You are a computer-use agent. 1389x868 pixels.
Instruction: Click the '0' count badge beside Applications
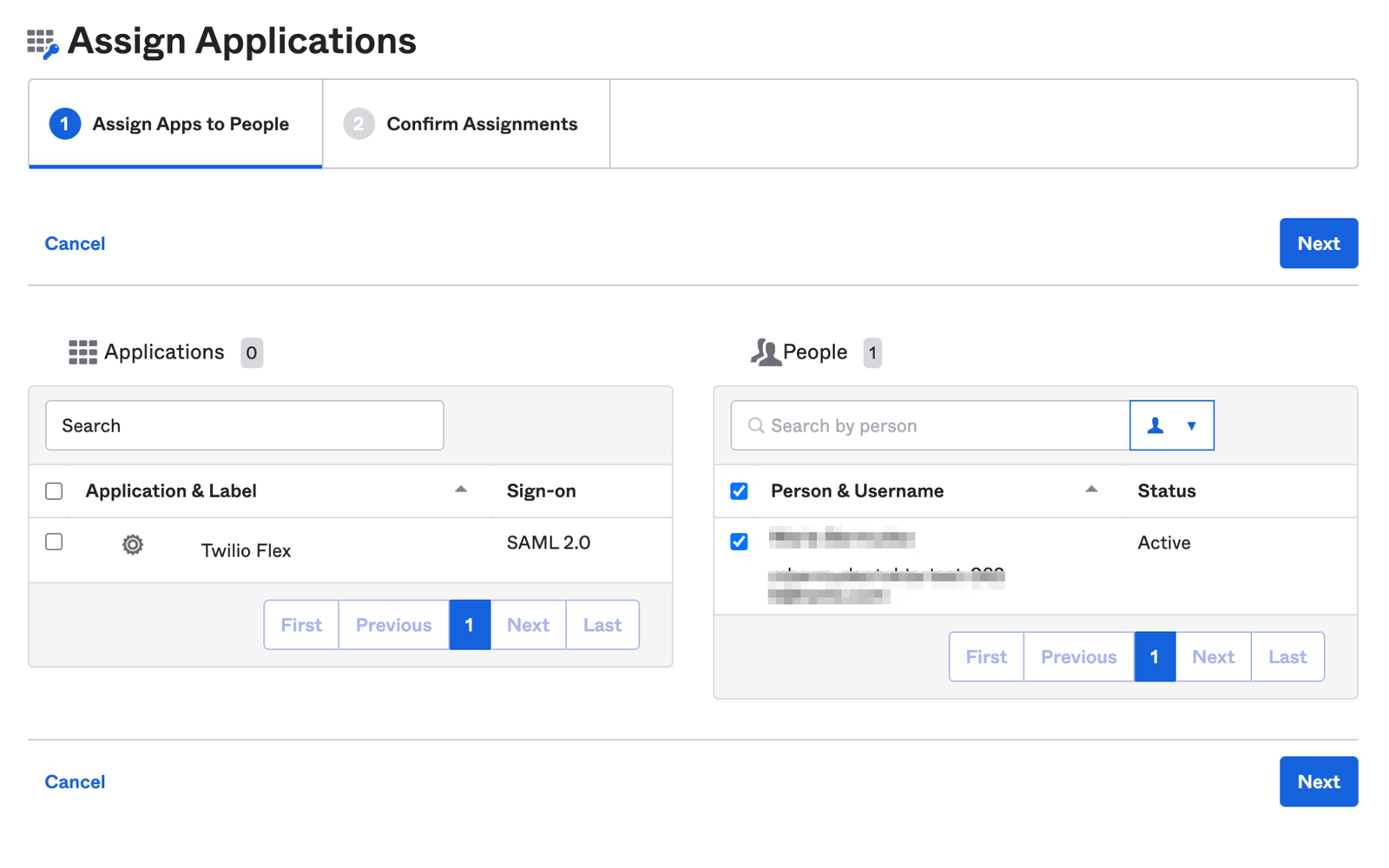[251, 352]
